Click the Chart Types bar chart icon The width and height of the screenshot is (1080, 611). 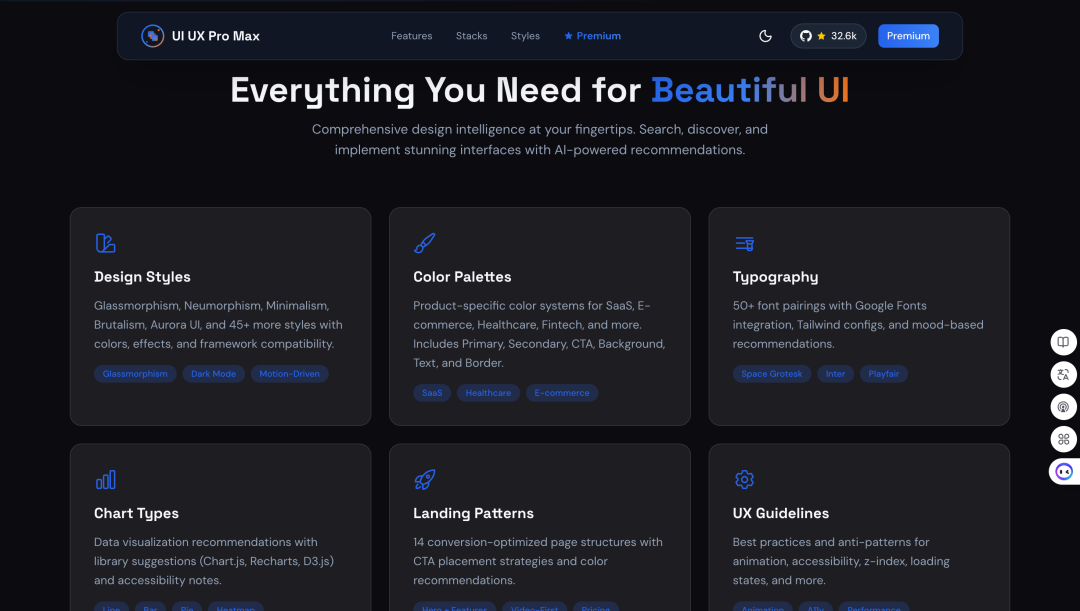click(x=105, y=480)
